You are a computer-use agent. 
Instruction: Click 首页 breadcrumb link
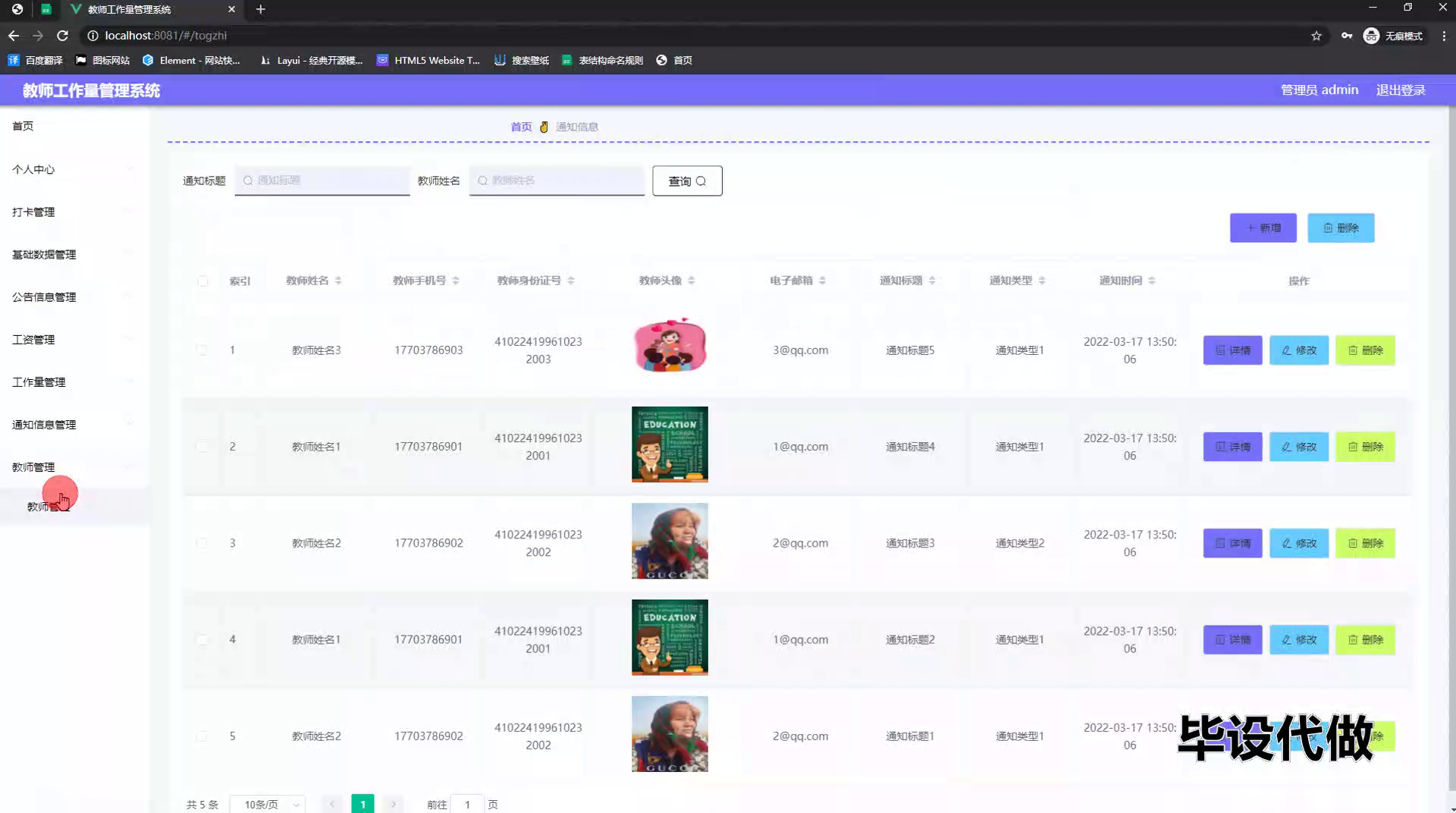(x=521, y=127)
